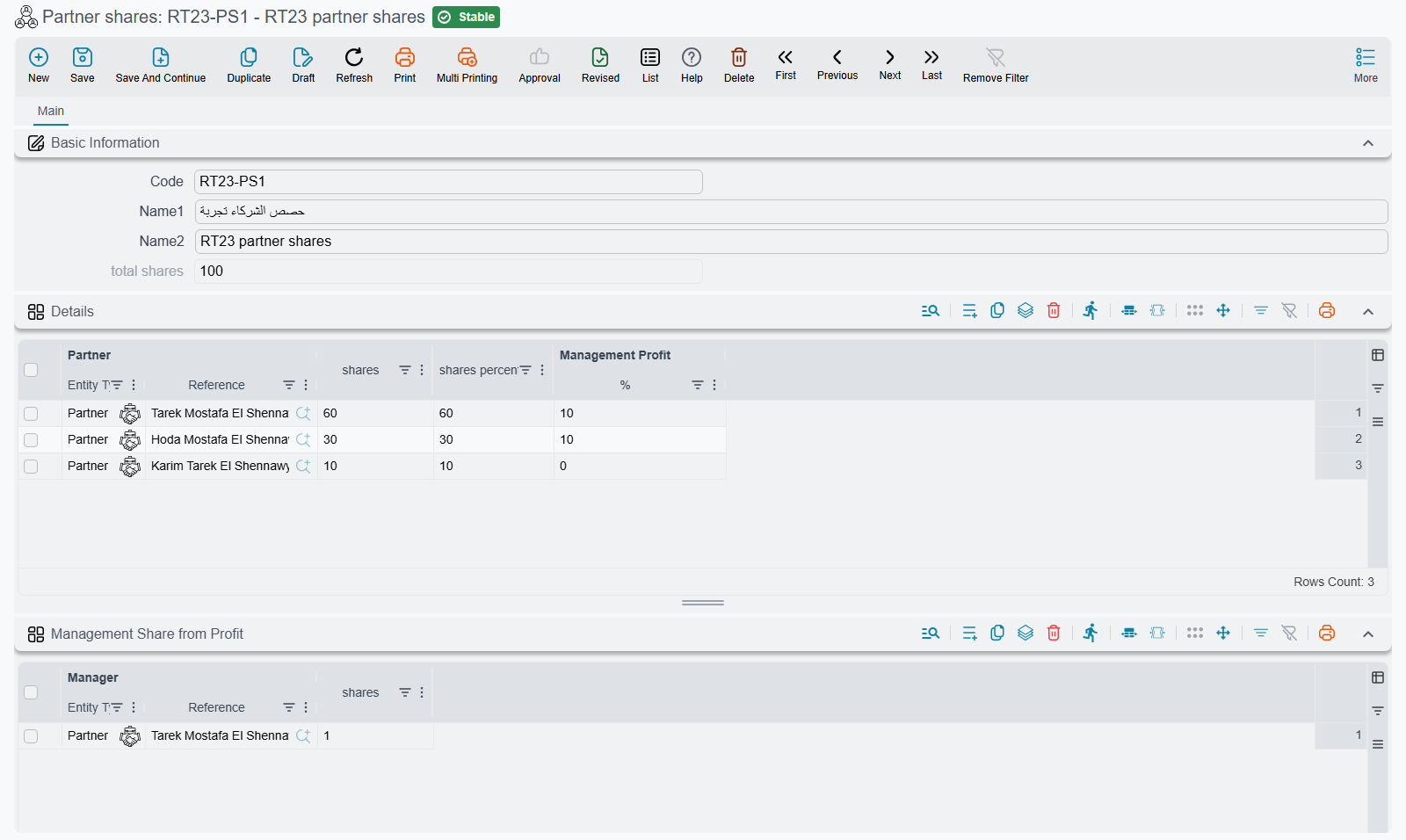The image size is (1406, 840).
Task: Tick the checkbox for Karim Tarek row
Action: 31,467
